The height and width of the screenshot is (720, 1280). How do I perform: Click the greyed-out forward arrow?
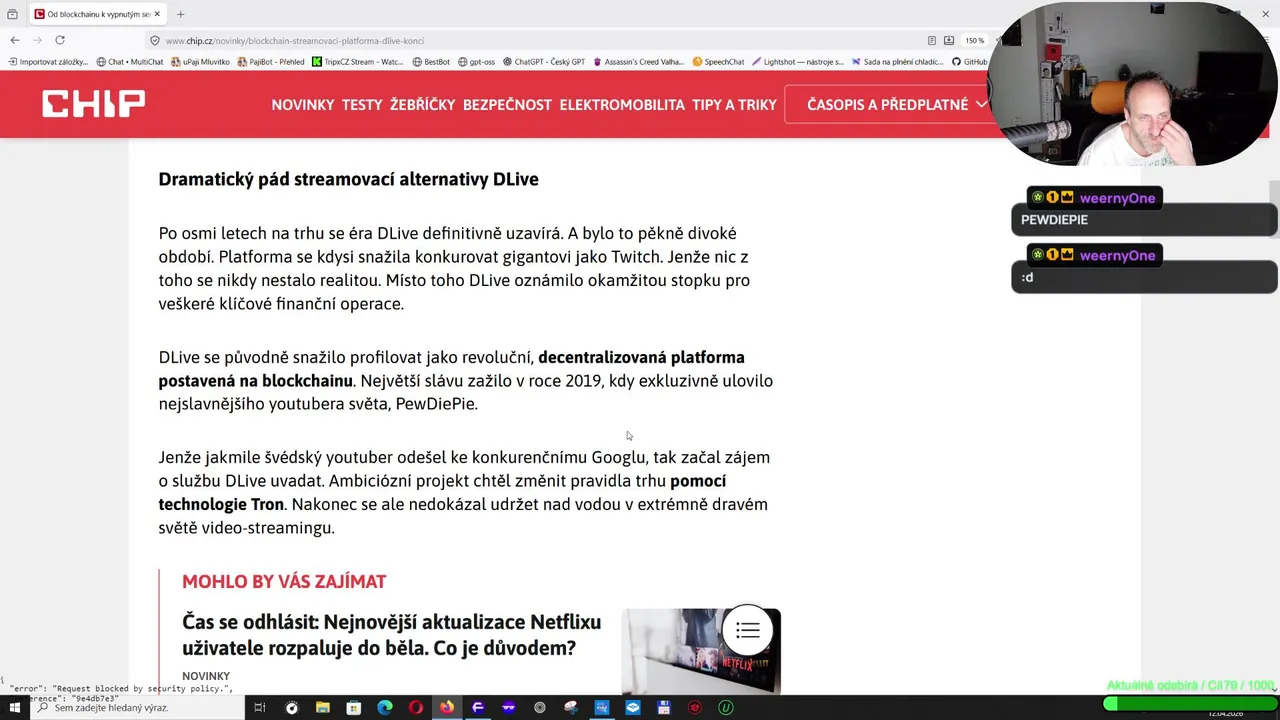point(37,40)
